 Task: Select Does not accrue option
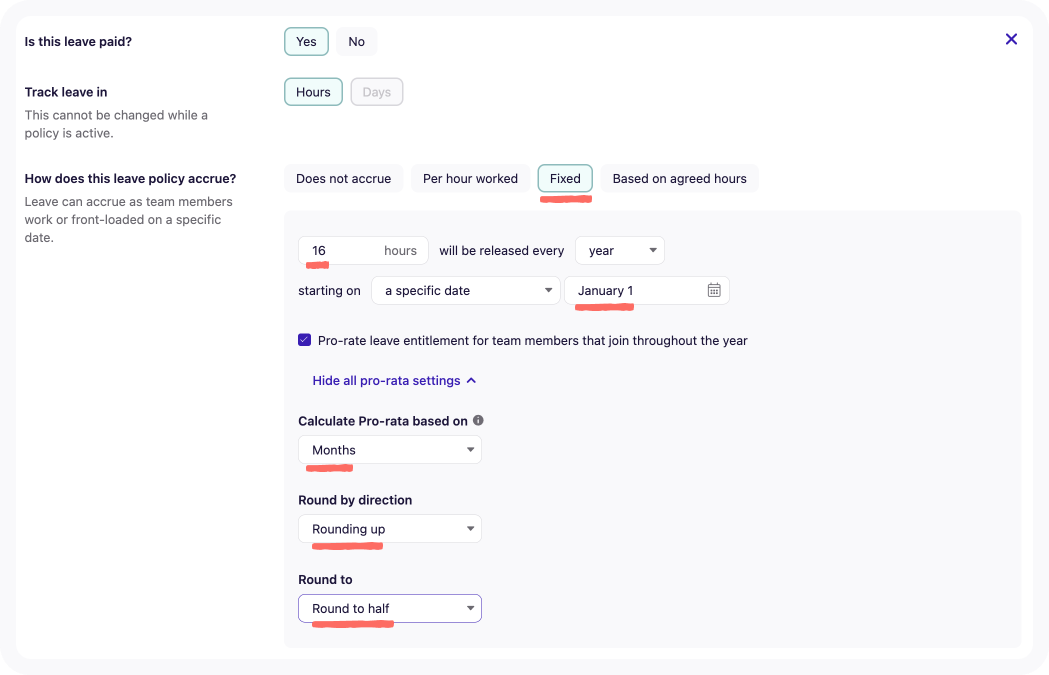pyautogui.click(x=343, y=178)
